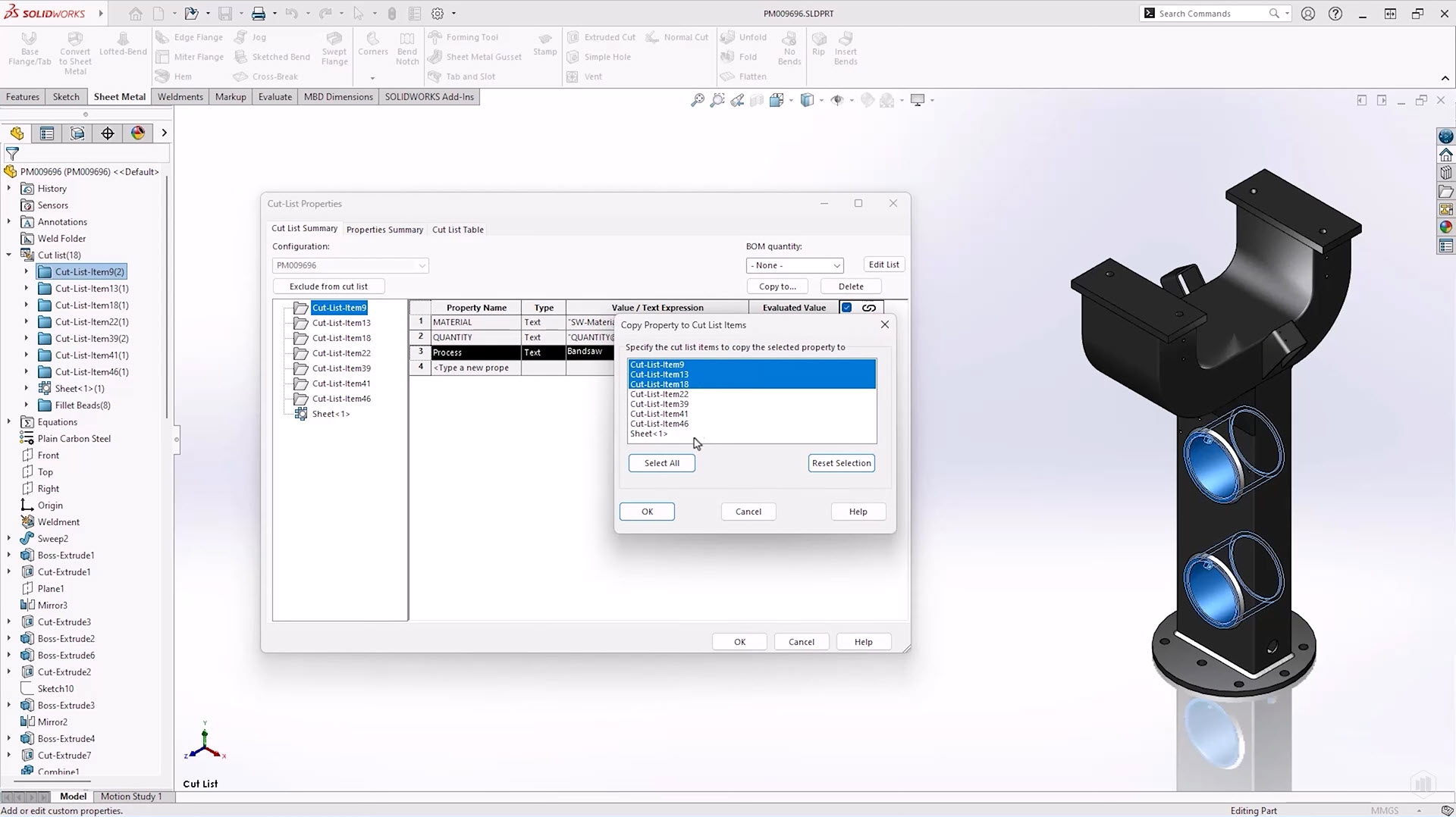Screen dimensions: 1456x817
Task: Click the DimXpertManager crosshair icon
Action: coord(108,133)
